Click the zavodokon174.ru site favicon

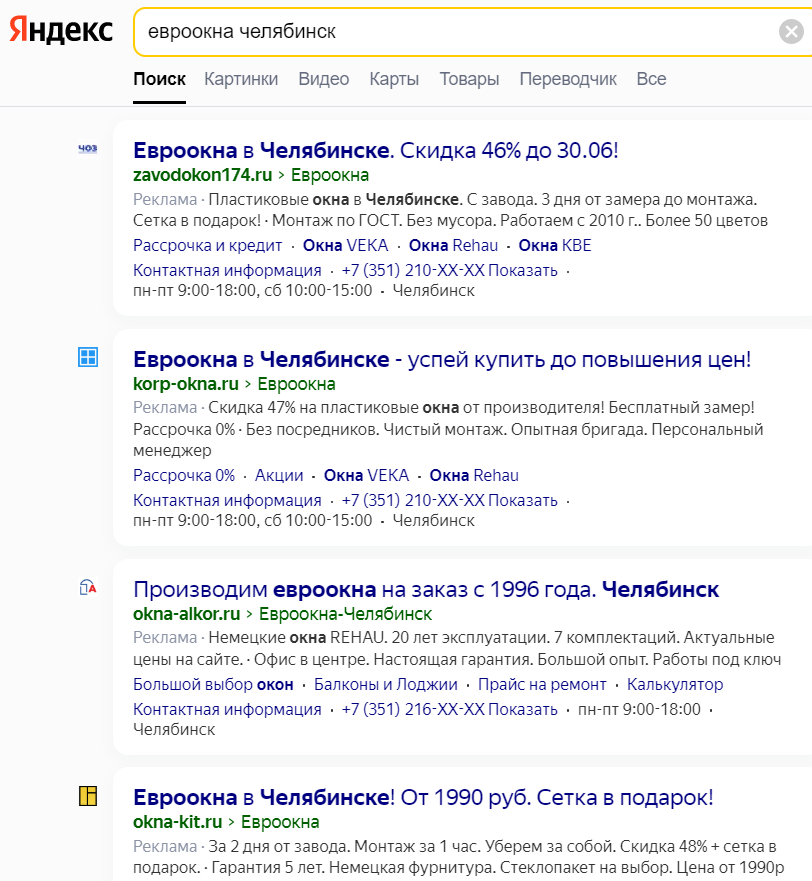click(88, 149)
